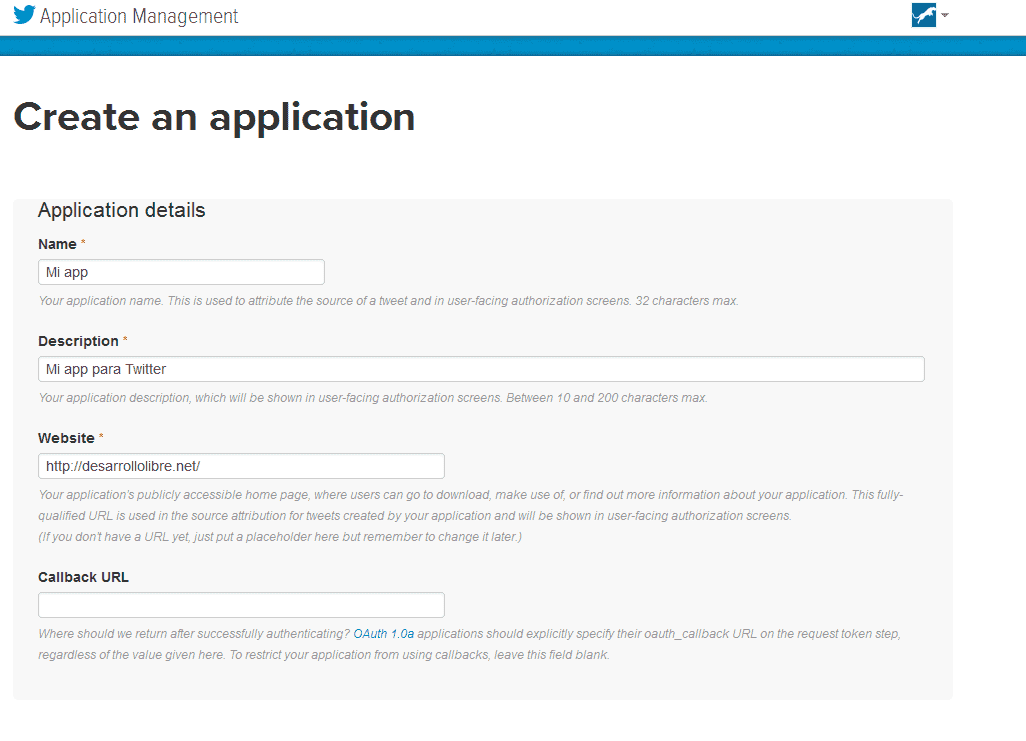Click the "Create an application" heading
Screen dimensions: 1026x741
point(214,117)
